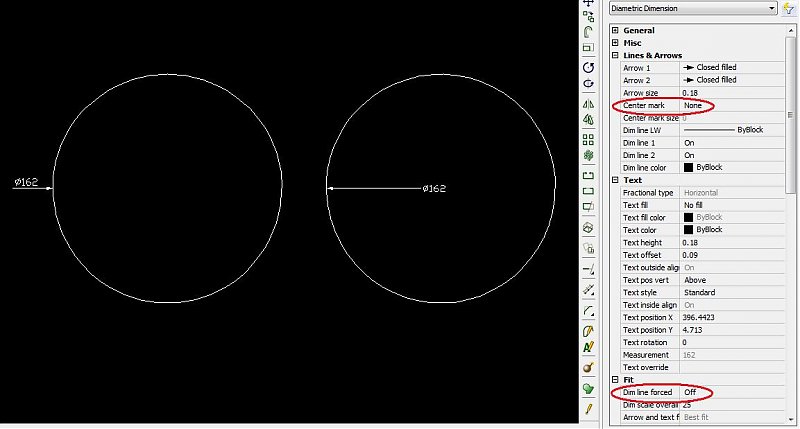Screen dimensions: 800x429
Task: Select the green 3D Array tool icon
Action: (x=588, y=156)
